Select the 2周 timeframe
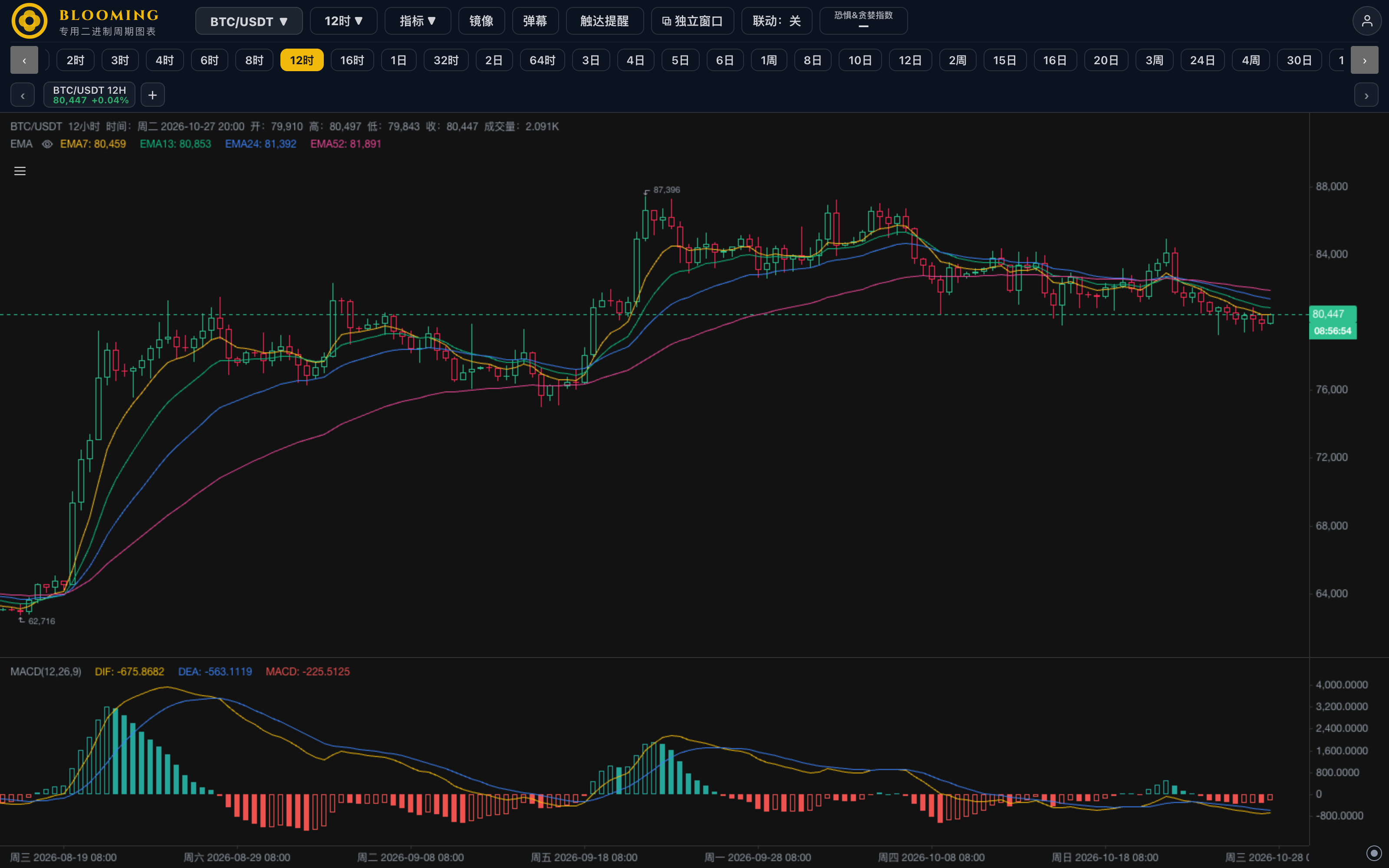 (958, 60)
